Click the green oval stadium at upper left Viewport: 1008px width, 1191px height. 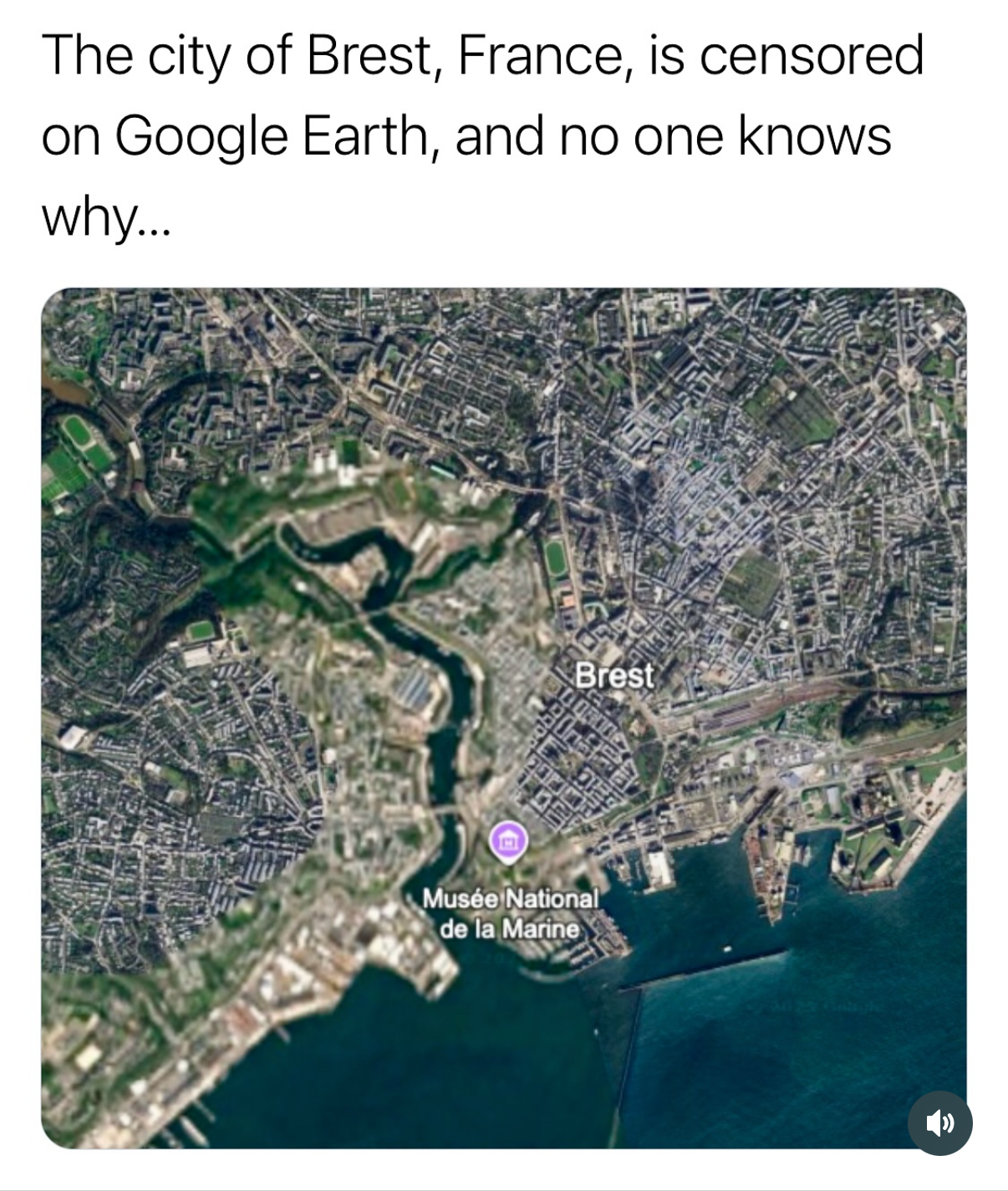[78, 433]
